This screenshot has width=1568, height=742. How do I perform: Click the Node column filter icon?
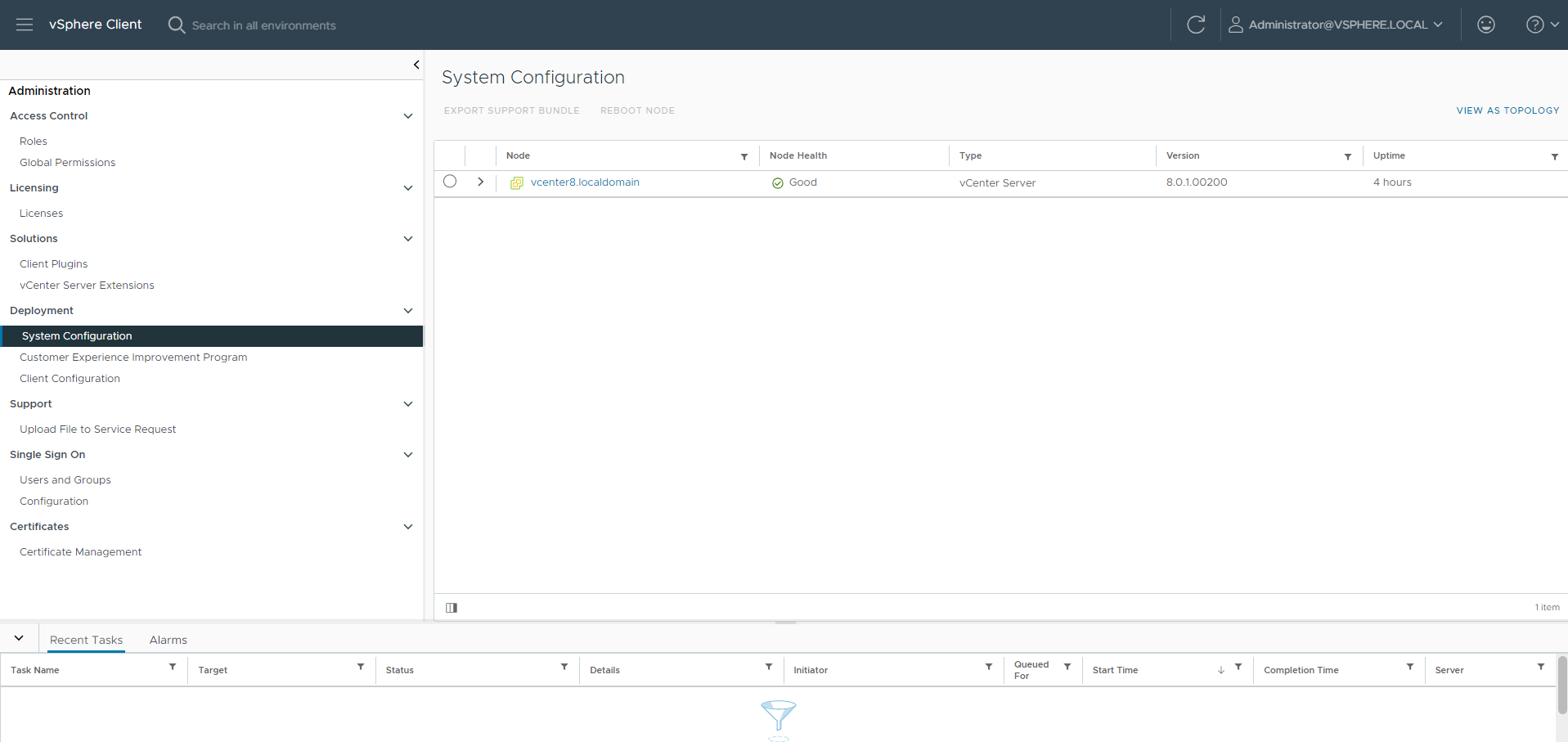click(744, 156)
